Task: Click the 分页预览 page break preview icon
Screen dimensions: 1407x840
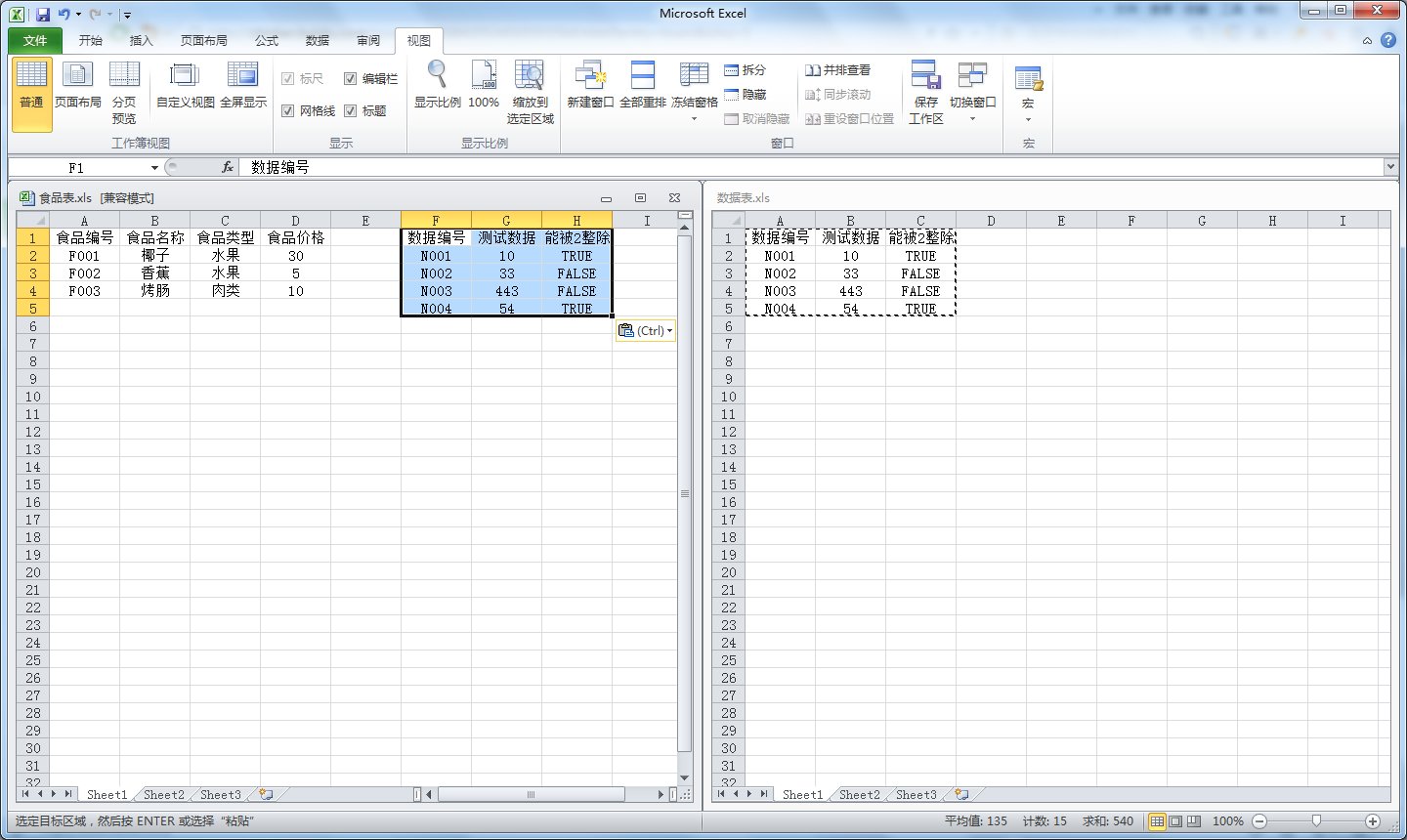Action: [x=124, y=75]
